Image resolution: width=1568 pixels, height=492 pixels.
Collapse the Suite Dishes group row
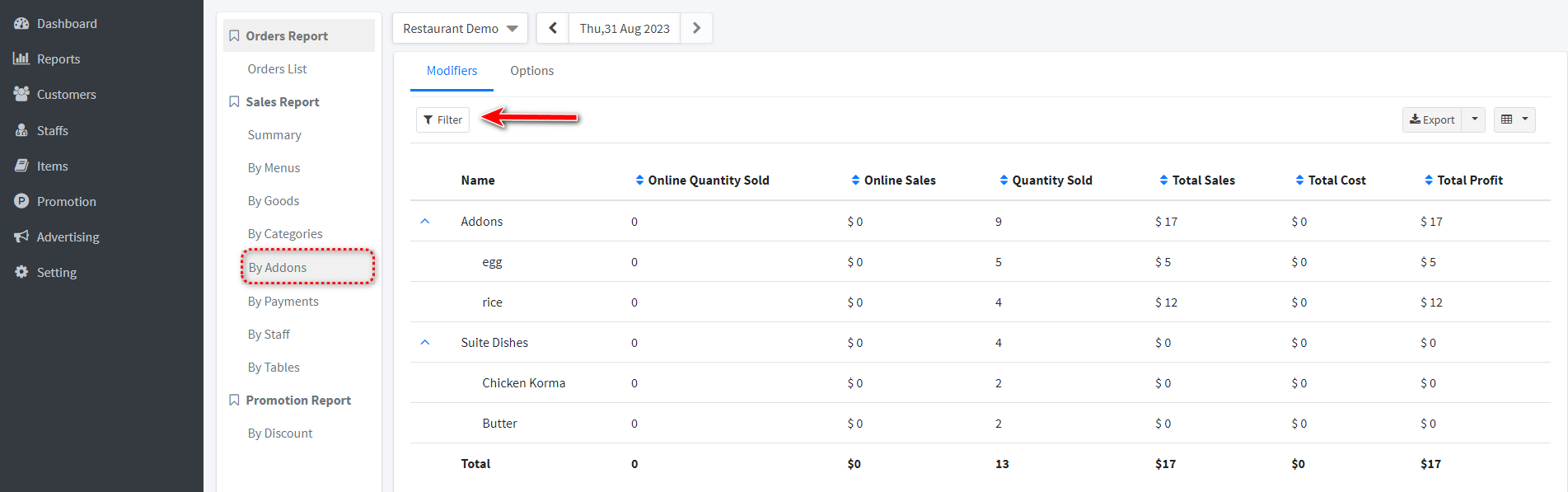click(x=425, y=342)
